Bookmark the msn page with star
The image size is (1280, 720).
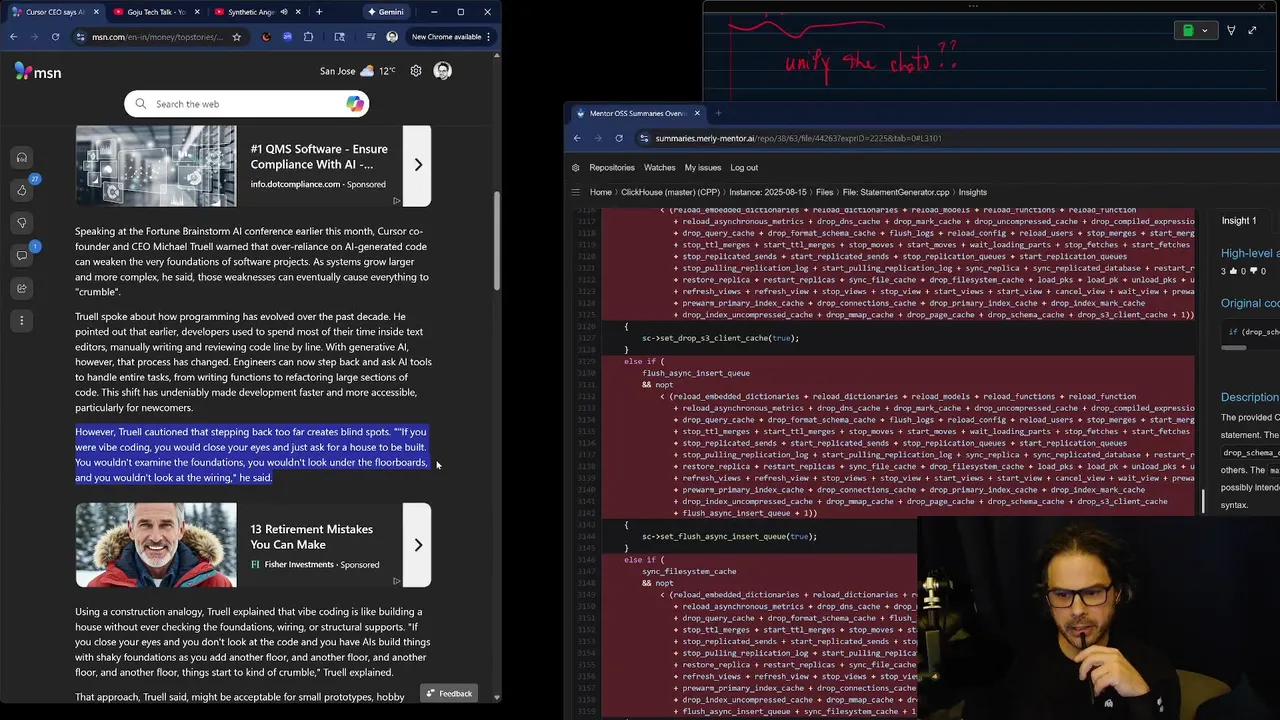pyautogui.click(x=237, y=37)
